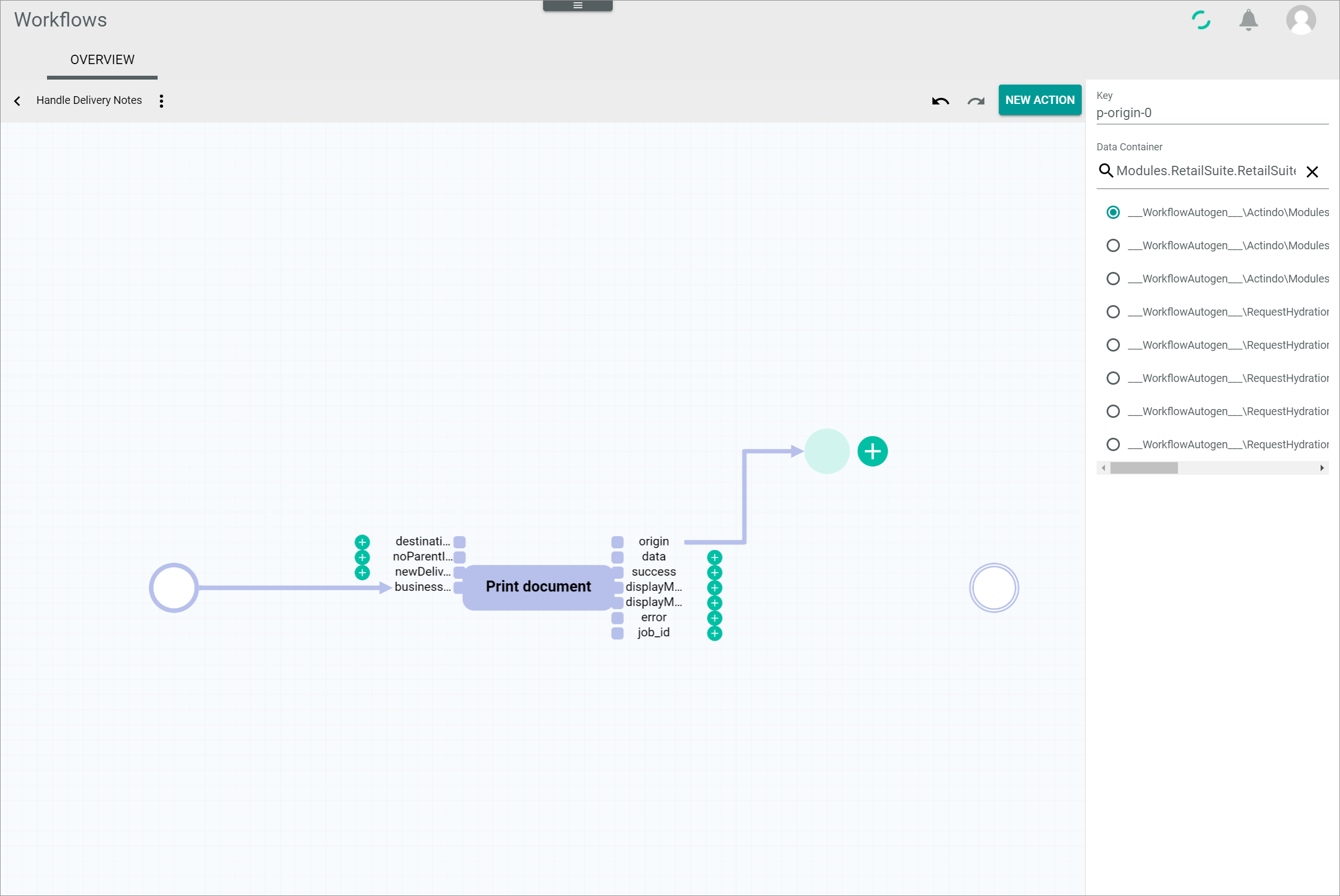The height and width of the screenshot is (896, 1340).
Task: Select the workflow start circle node
Action: tap(173, 588)
